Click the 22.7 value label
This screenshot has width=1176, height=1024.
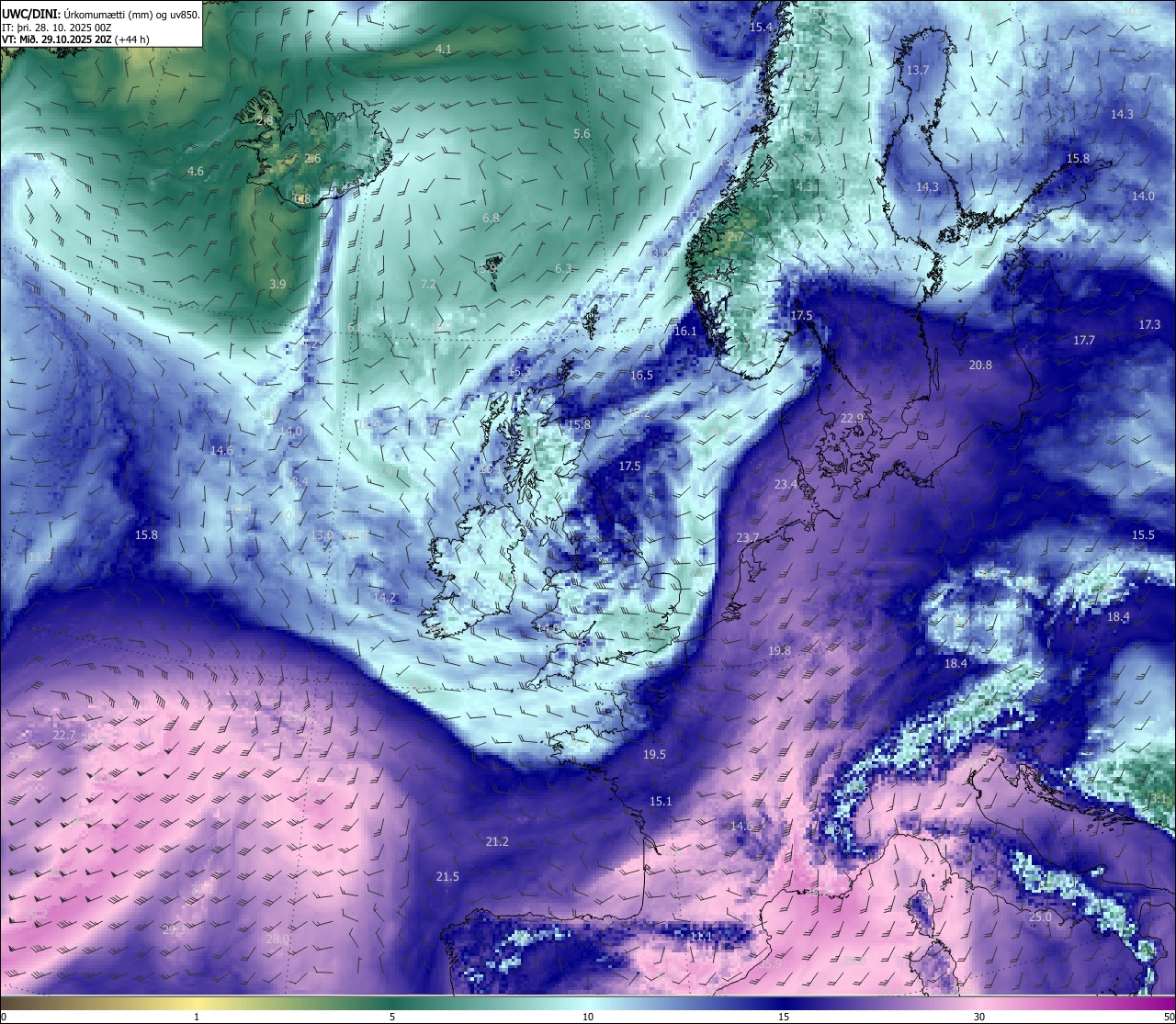64,736
